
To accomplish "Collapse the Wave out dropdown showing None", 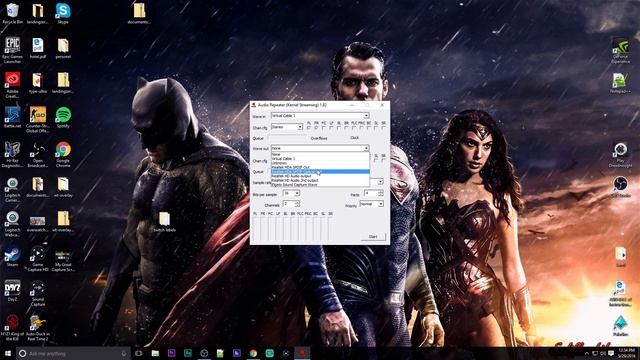I will coord(320,148).
